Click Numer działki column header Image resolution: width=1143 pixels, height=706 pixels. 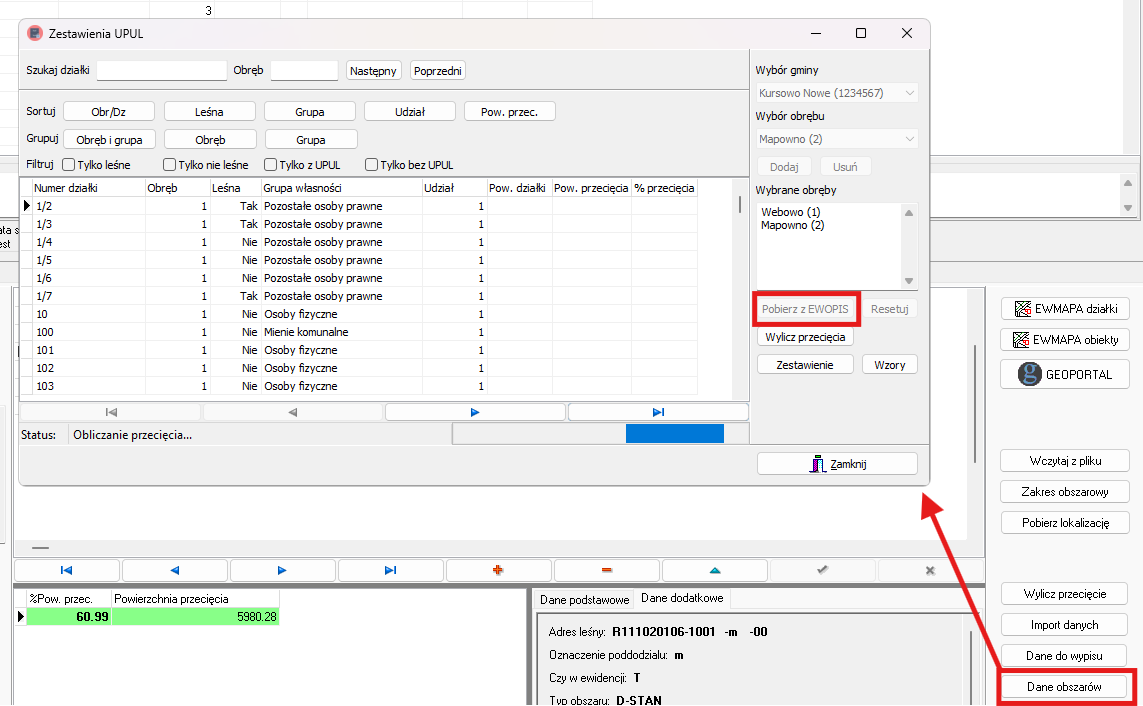(89, 188)
